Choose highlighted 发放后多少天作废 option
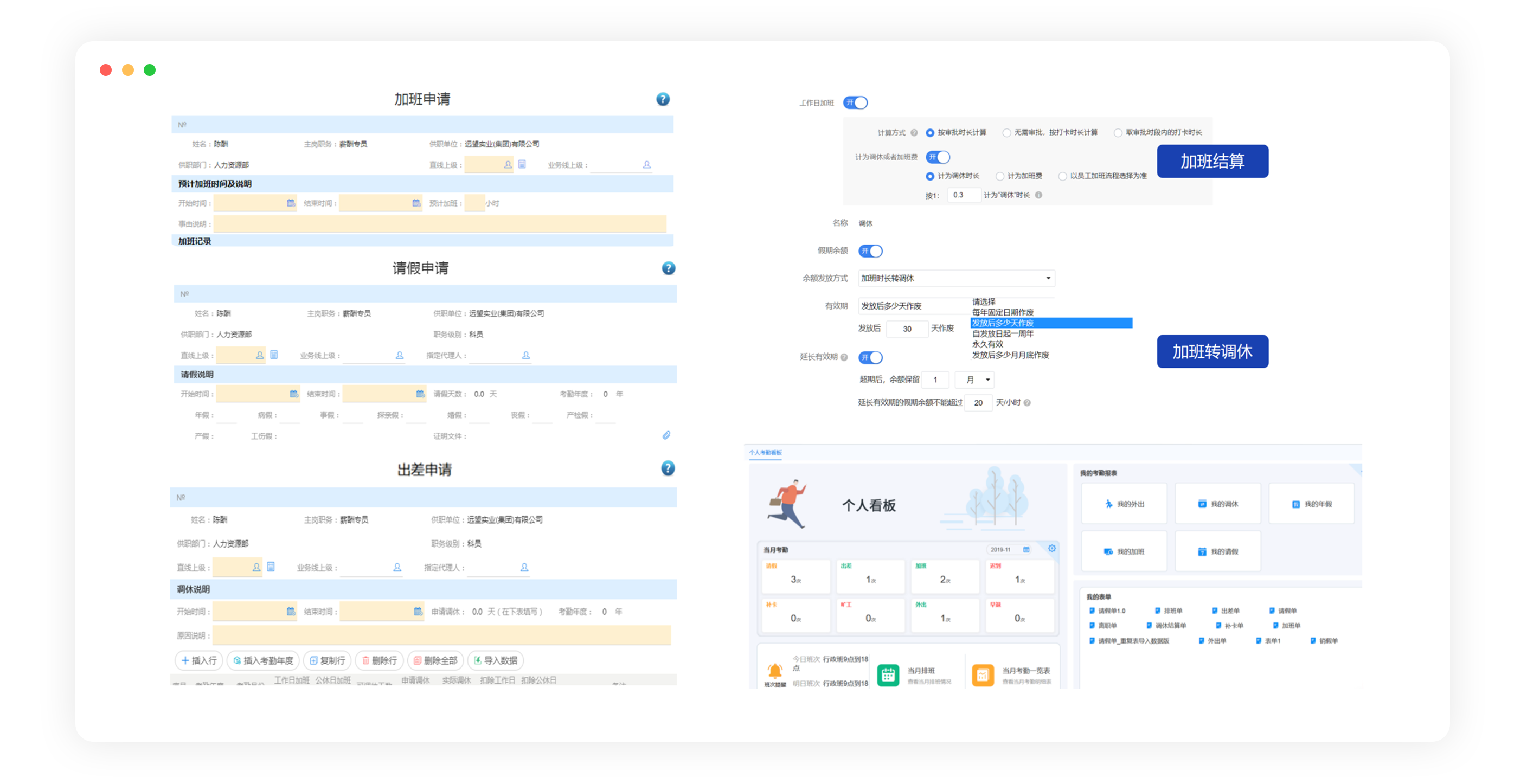 coord(1051,323)
